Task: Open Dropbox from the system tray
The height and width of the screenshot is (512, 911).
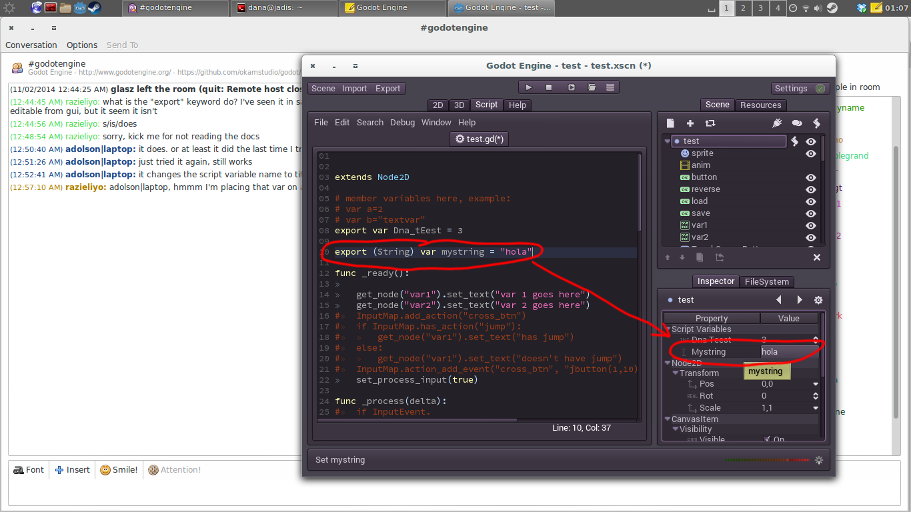Action: [x=862, y=8]
